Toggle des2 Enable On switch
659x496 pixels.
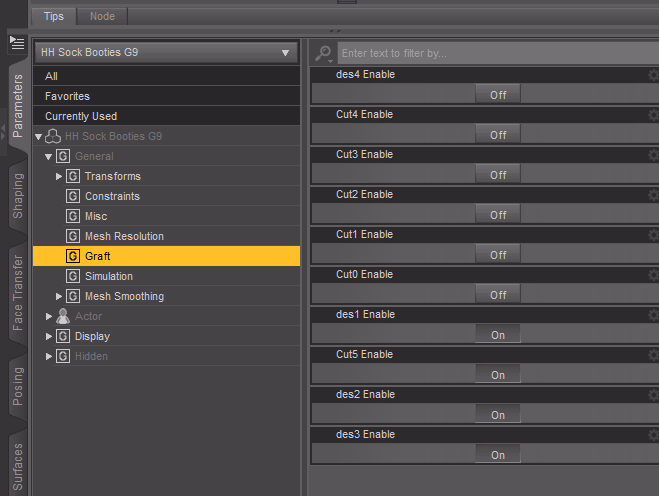pyautogui.click(x=498, y=414)
